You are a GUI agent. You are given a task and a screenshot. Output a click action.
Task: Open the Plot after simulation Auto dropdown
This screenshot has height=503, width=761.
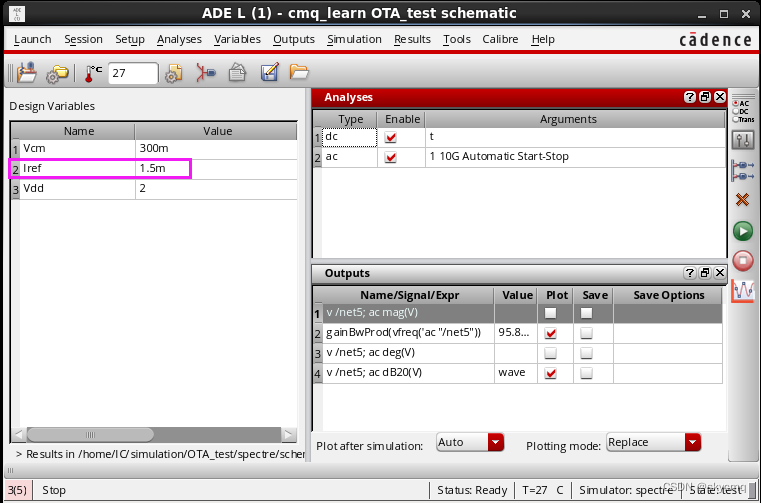tap(470, 442)
